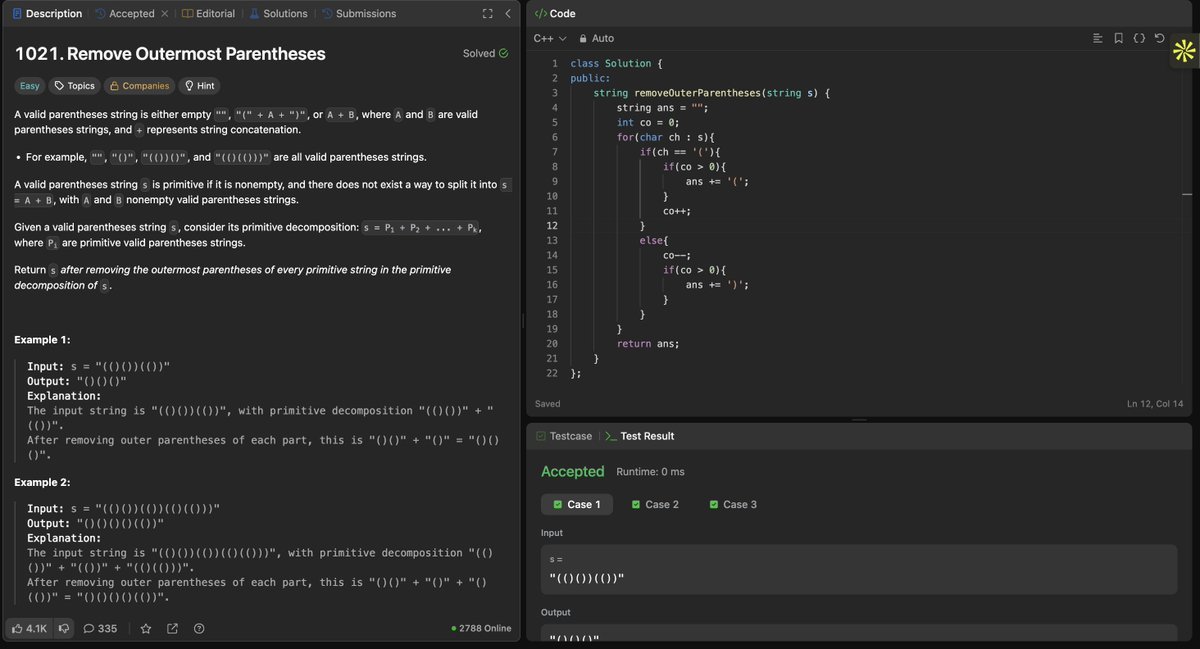
Task: Click the Auto lock setting
Action: (597, 38)
